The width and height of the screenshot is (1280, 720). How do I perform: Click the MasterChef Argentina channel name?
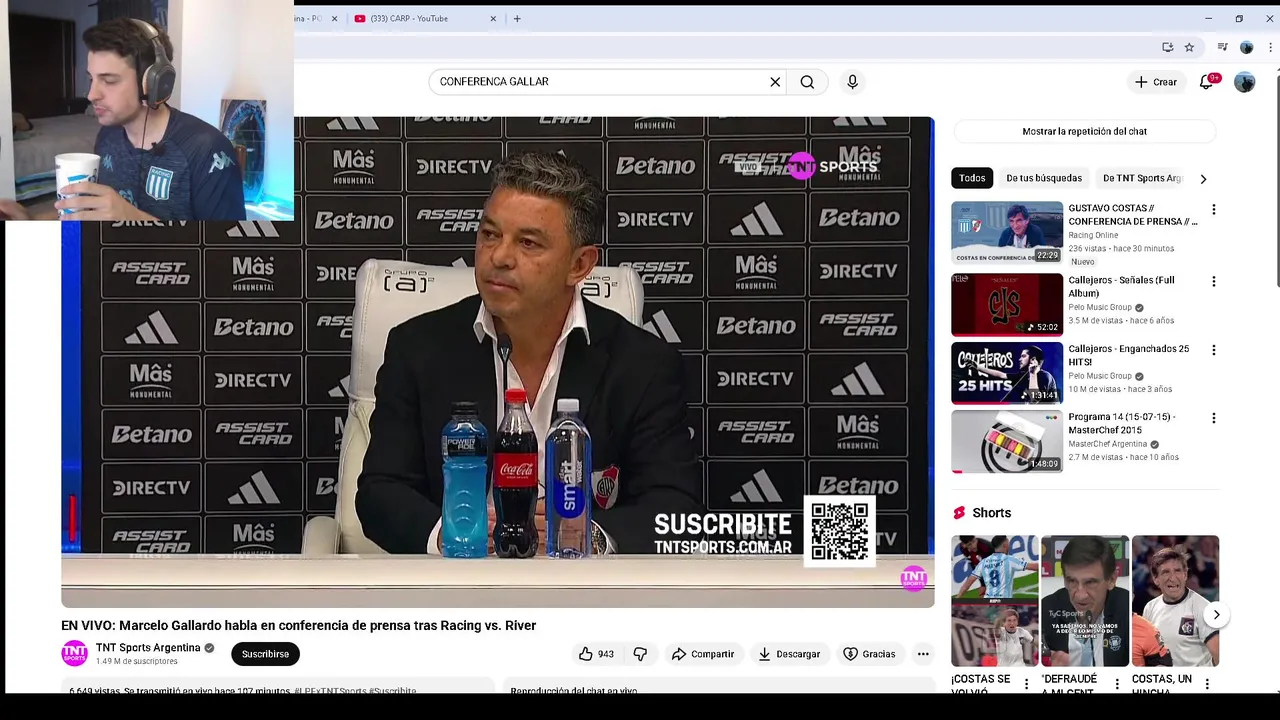click(x=1107, y=444)
